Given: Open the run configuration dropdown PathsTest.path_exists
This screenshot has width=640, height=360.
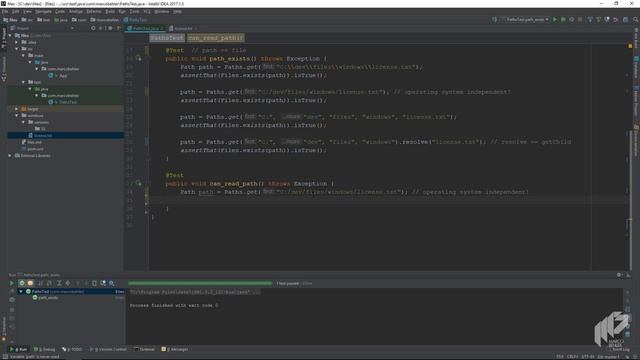Looking at the screenshot, I should pyautogui.click(x=525, y=20).
